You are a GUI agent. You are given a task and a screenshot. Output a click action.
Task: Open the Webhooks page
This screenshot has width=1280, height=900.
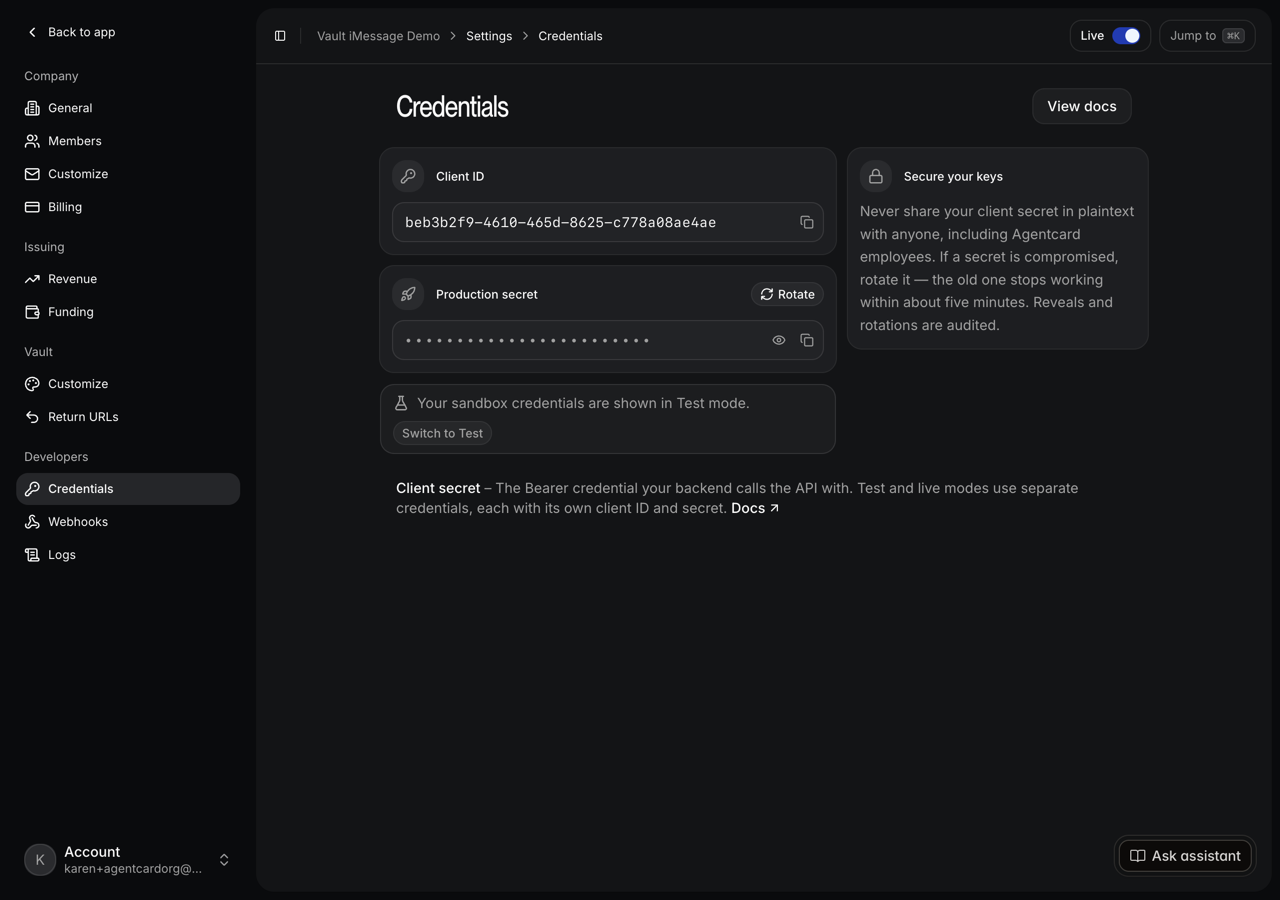[x=128, y=522]
